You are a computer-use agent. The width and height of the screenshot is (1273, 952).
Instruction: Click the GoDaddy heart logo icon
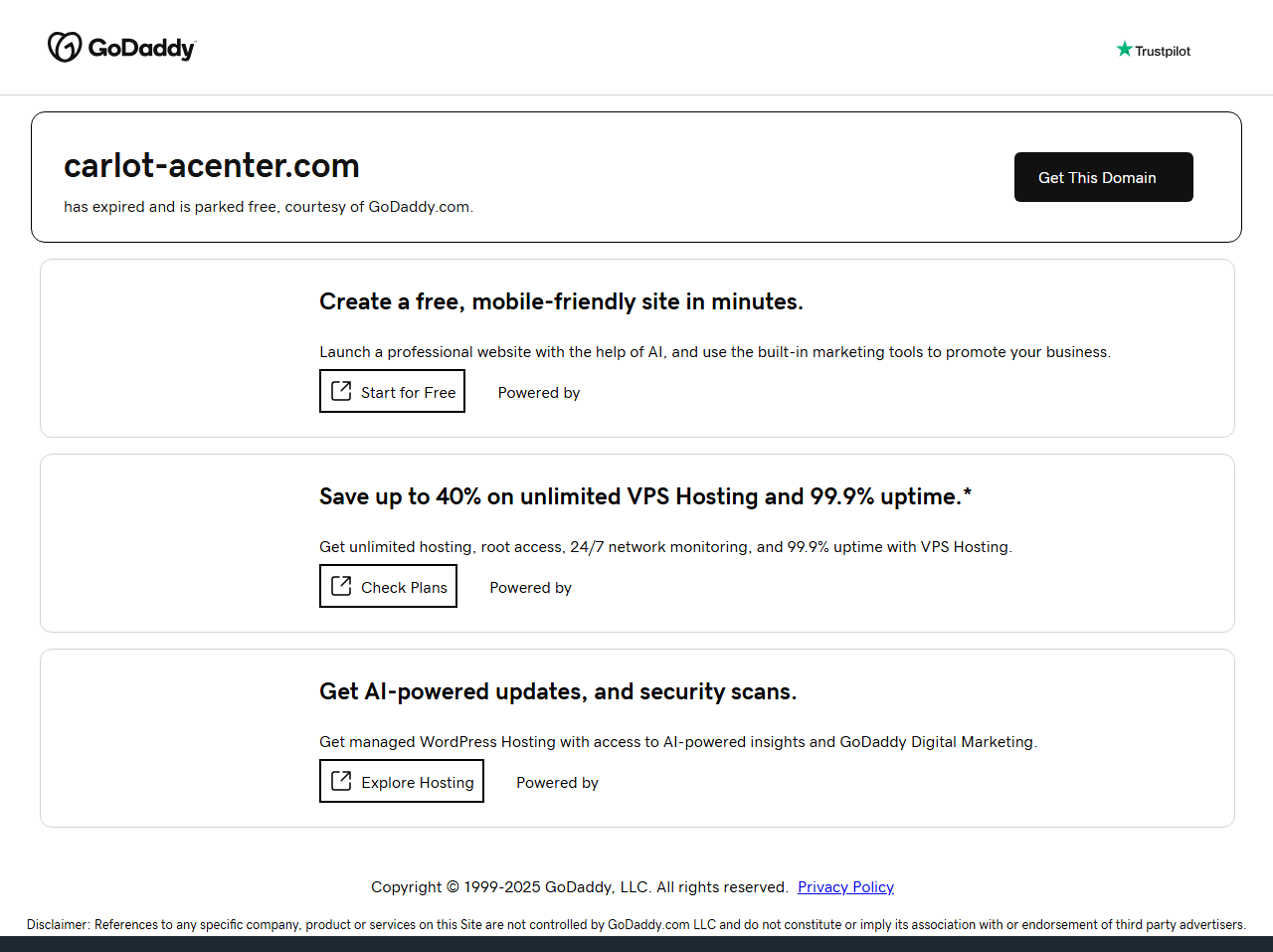click(x=65, y=47)
